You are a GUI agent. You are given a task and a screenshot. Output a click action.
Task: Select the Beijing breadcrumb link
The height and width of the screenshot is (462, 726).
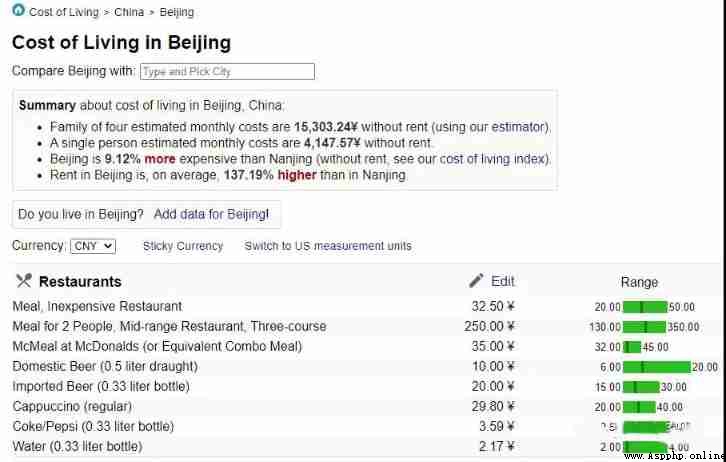point(177,12)
